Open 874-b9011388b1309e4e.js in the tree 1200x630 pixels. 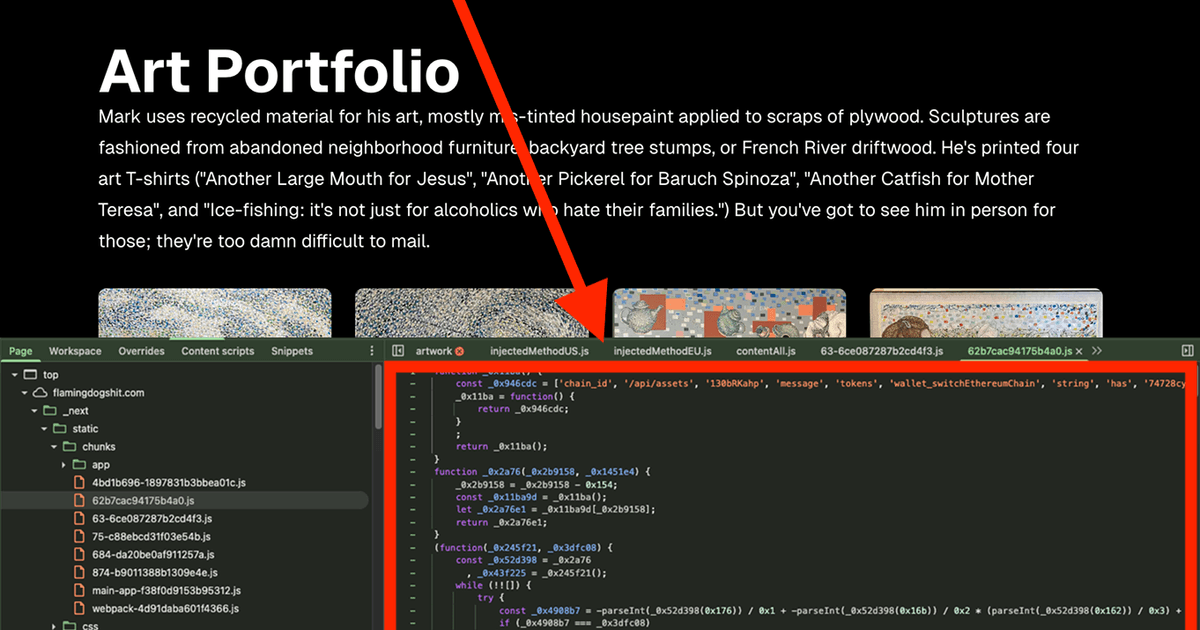click(x=156, y=572)
